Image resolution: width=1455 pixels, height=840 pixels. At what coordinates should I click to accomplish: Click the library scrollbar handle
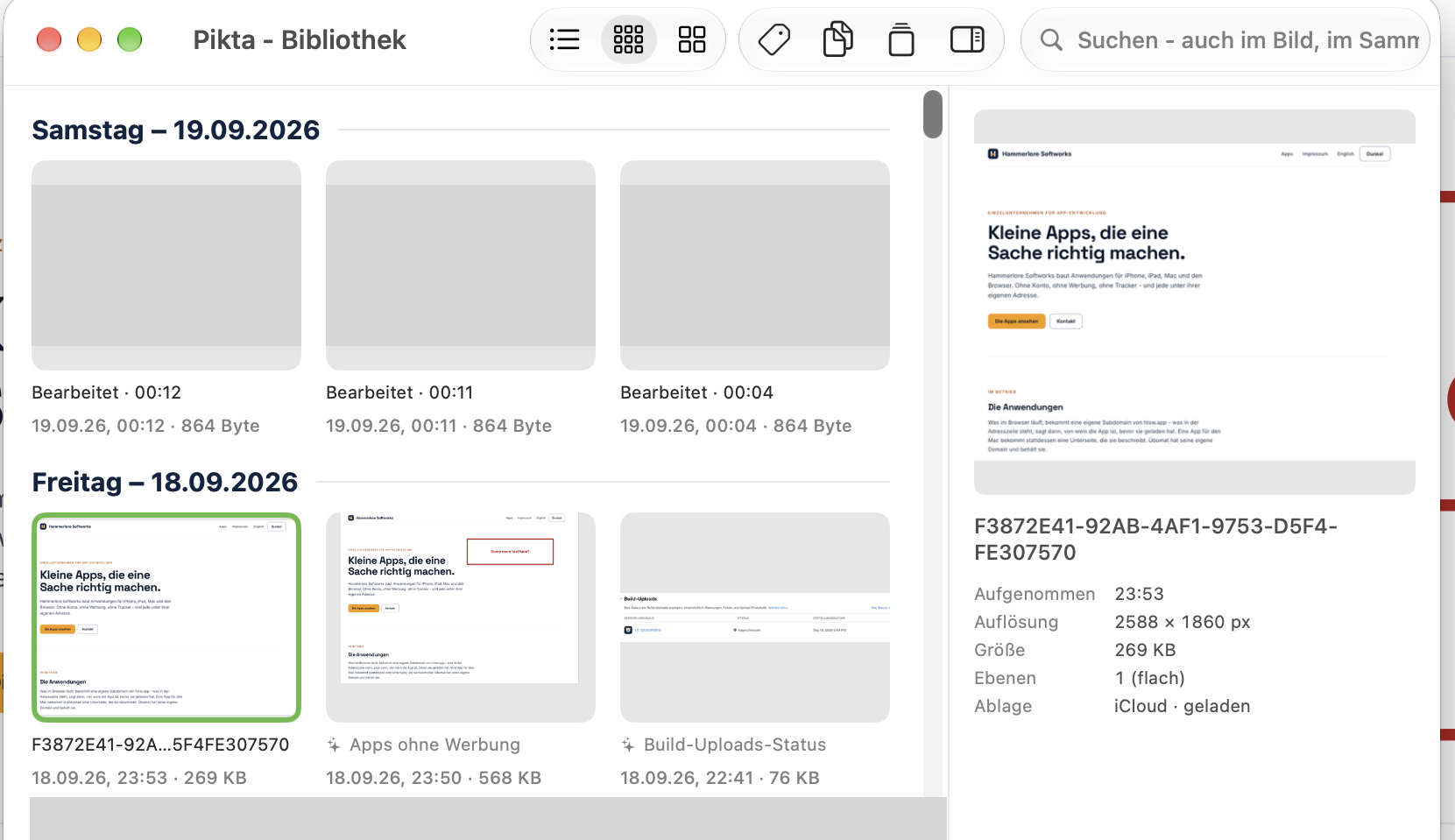[933, 114]
